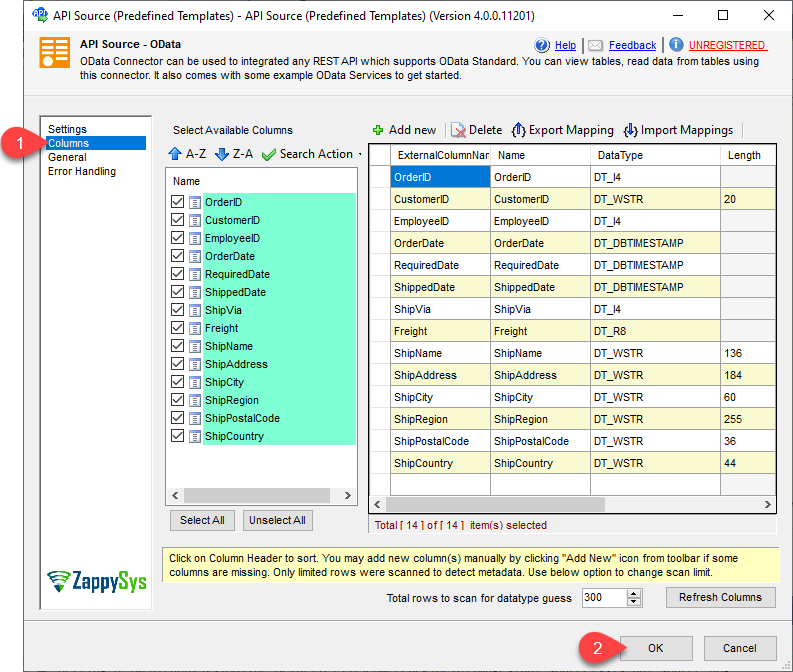Click mapping grid horizontal scrollbar thumb

tap(495, 505)
